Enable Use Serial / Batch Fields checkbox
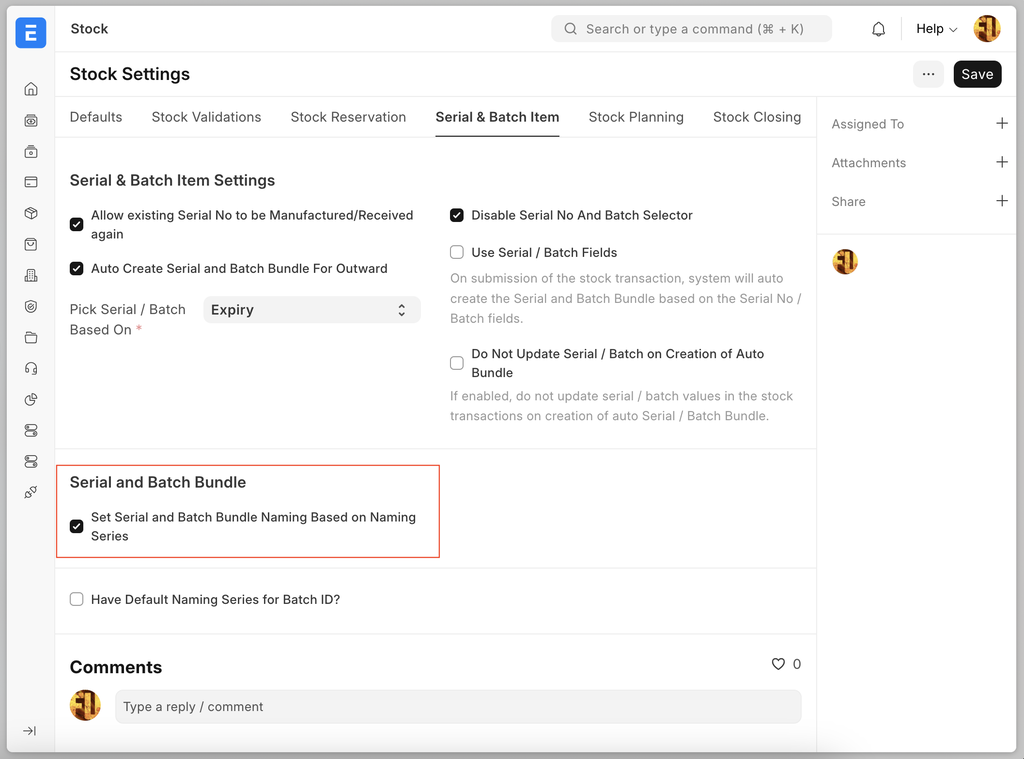Viewport: 1024px width, 759px height. [x=457, y=253]
